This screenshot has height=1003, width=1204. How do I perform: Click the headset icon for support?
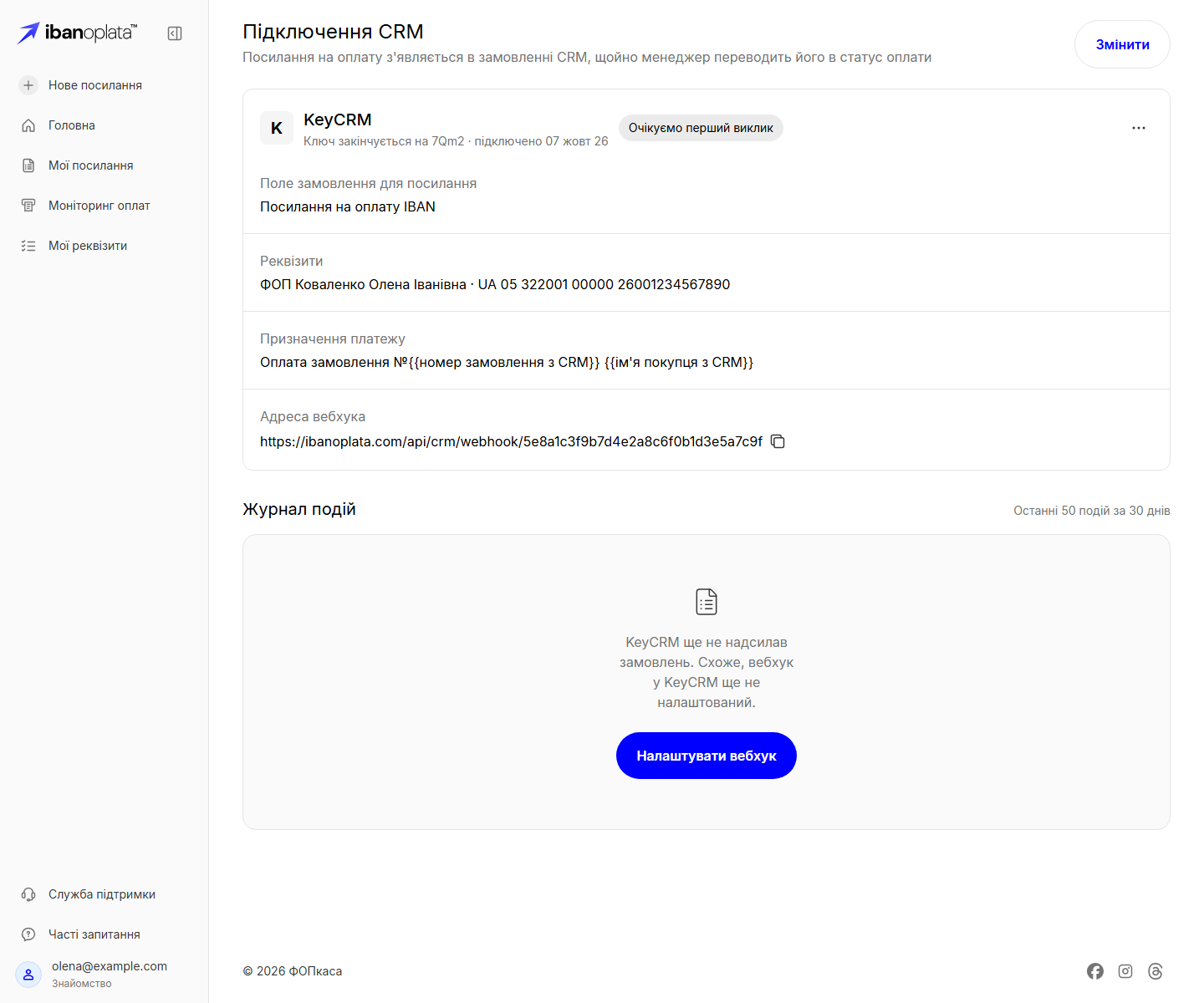point(28,894)
